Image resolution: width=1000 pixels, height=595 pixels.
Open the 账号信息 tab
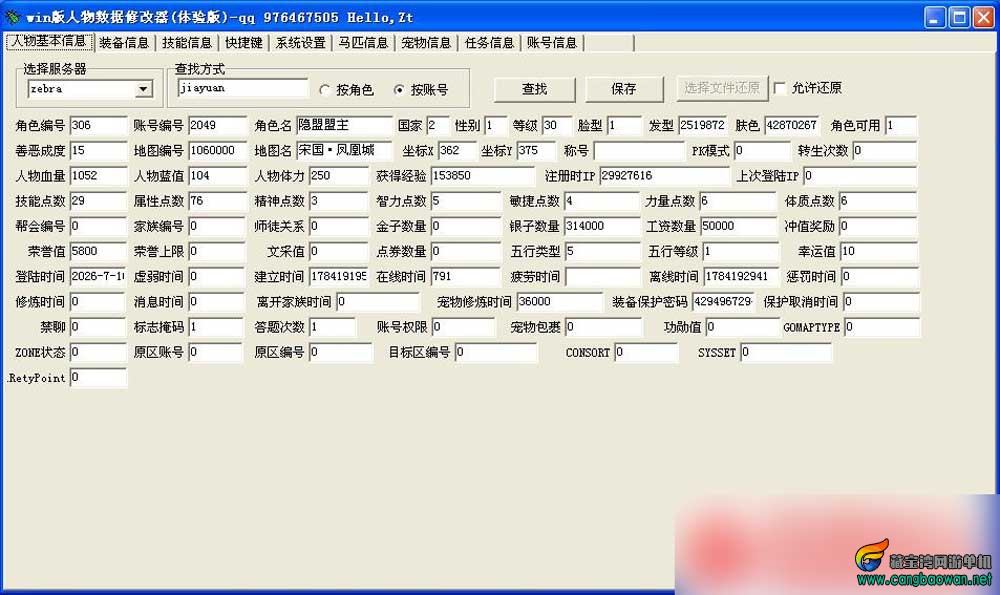(x=552, y=43)
